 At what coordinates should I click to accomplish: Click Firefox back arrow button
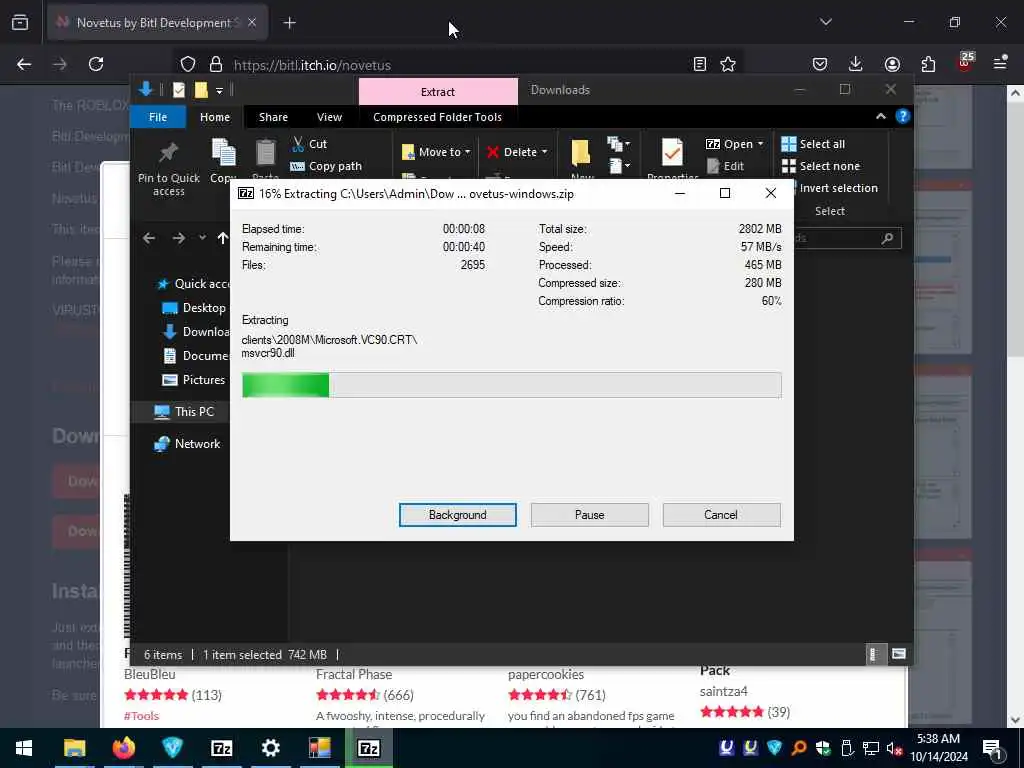pyautogui.click(x=24, y=64)
